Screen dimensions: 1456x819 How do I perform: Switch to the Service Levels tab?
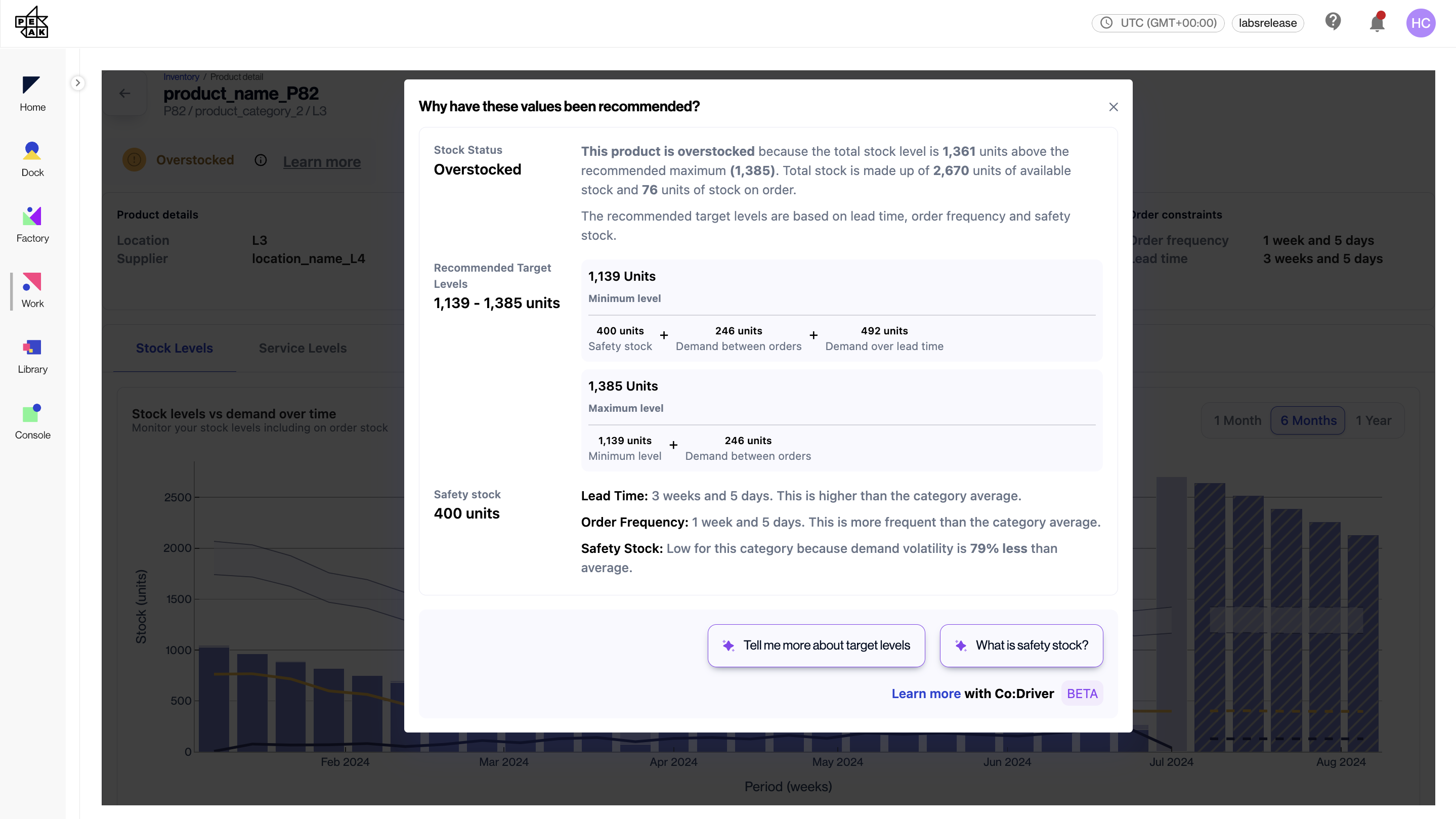303,348
